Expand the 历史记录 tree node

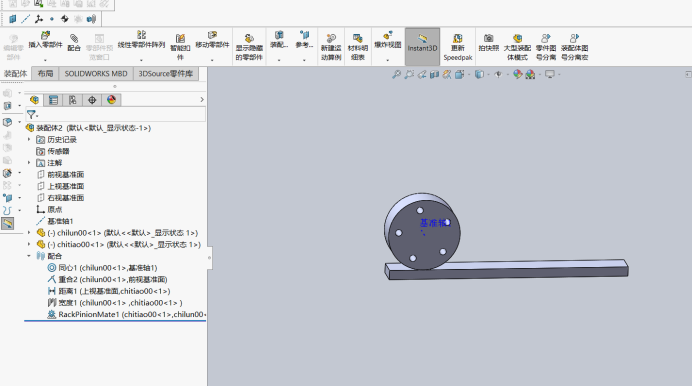[x=29, y=139]
